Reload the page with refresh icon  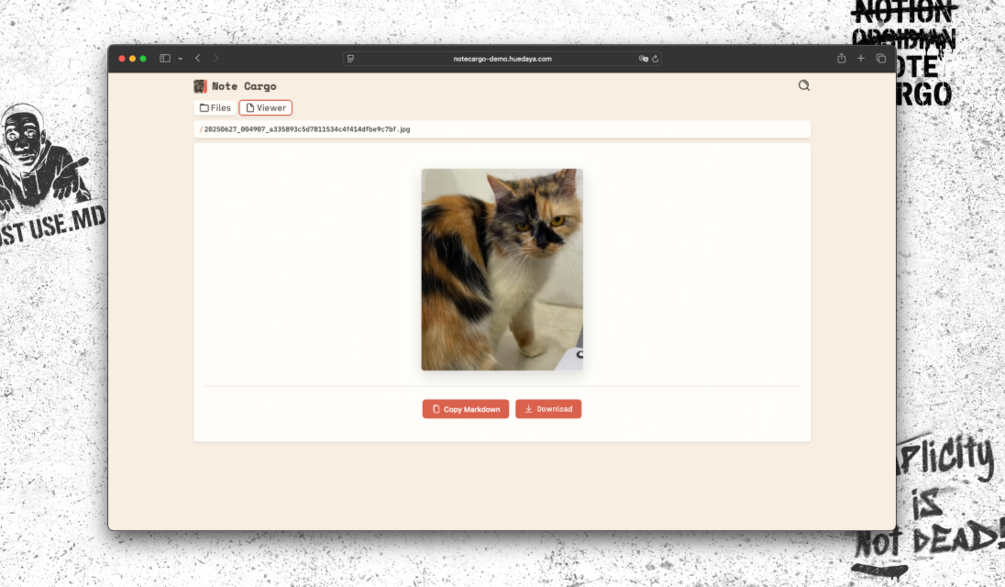point(655,59)
